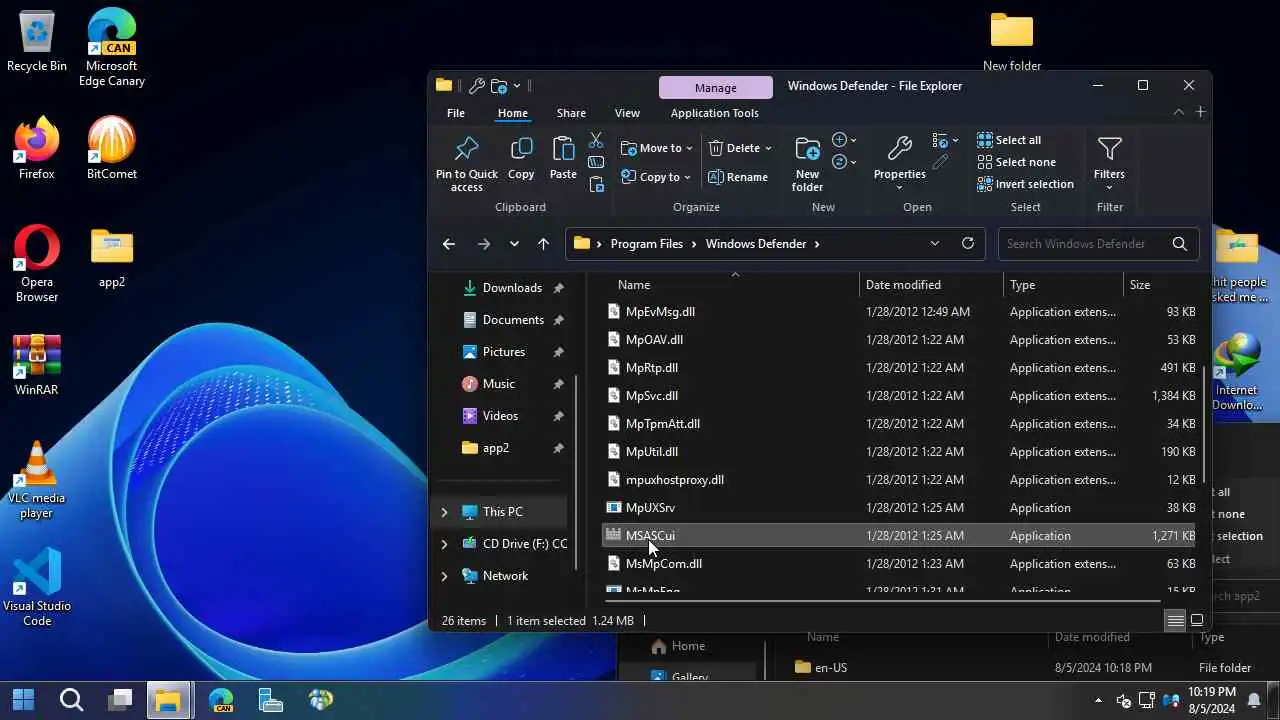Click the Paste shortcut icon

coord(596,184)
